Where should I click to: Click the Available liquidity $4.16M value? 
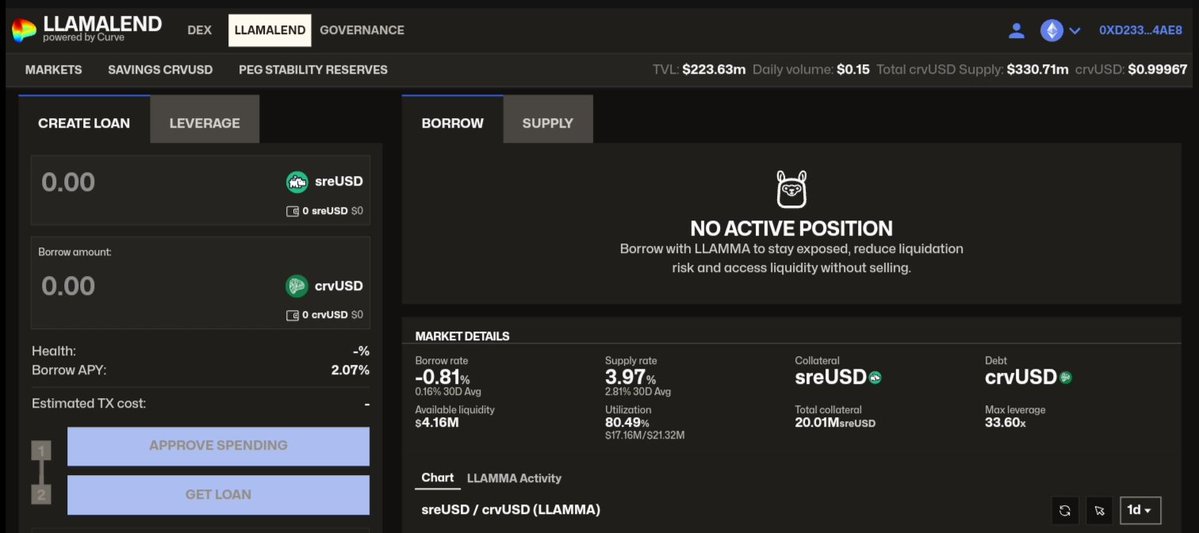click(x=437, y=422)
